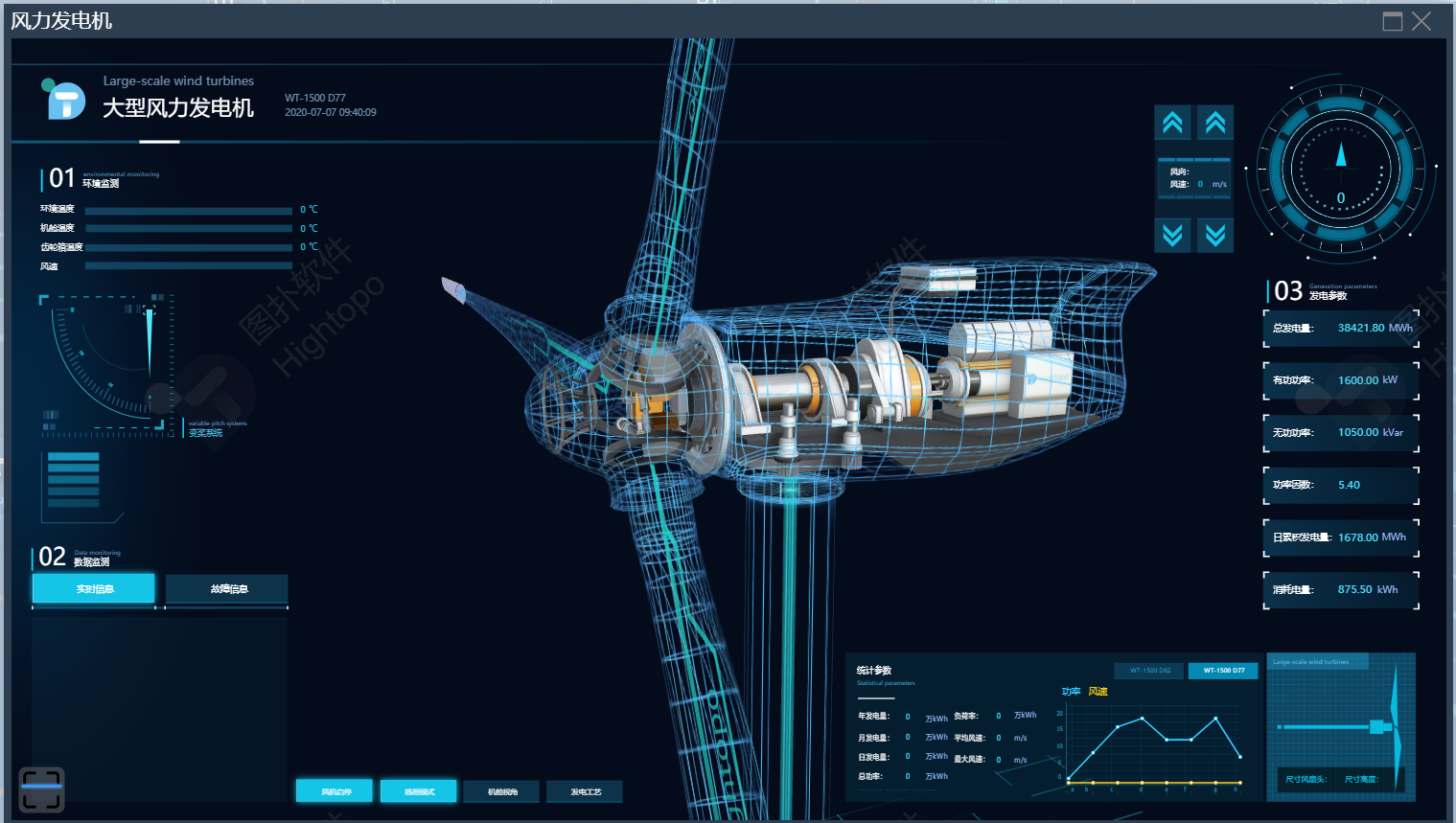Click the 环境温度 progress bar

pos(189,210)
